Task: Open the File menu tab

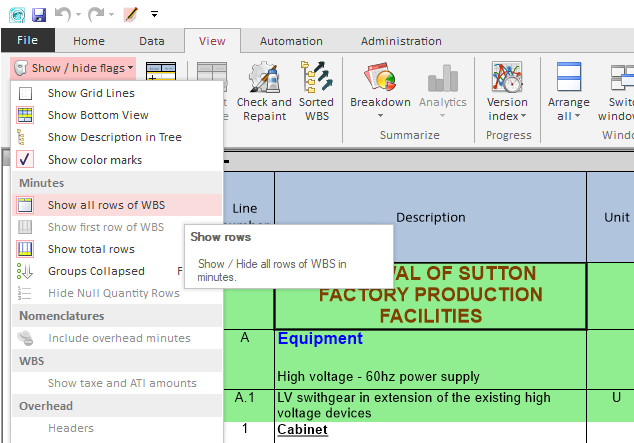Action: pos(27,41)
